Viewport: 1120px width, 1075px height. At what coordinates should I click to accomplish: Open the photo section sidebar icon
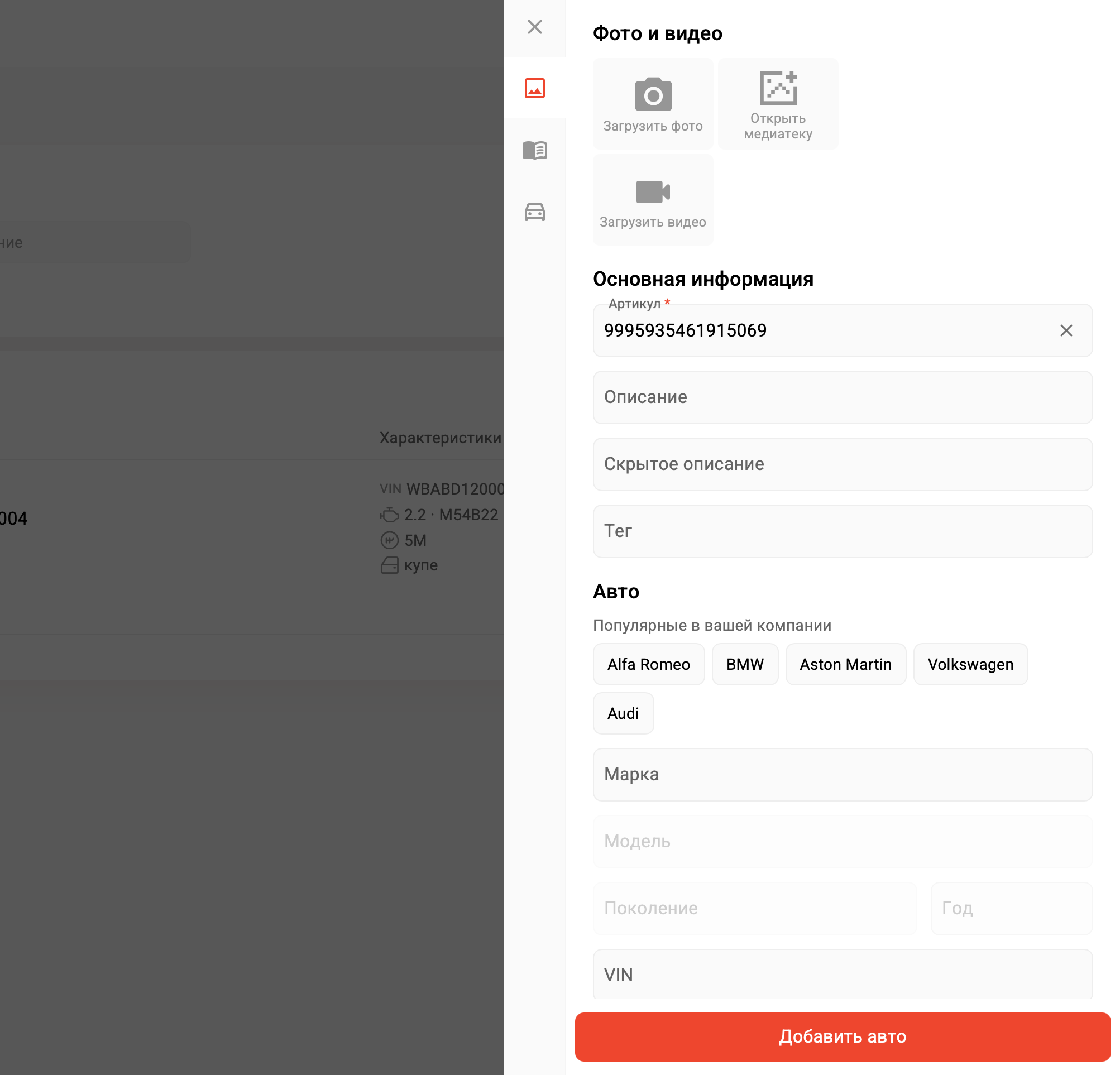(x=534, y=89)
